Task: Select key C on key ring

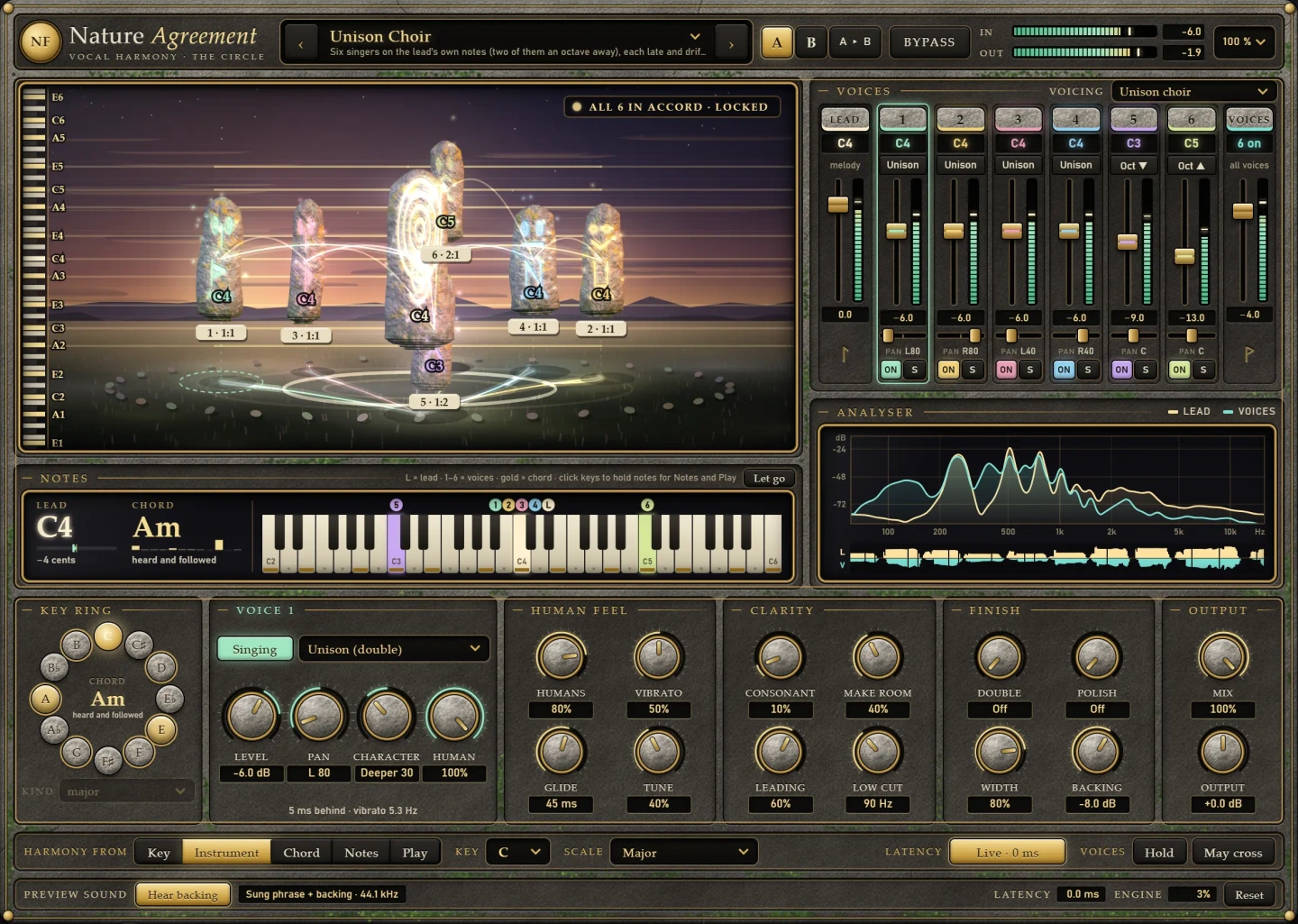Action: coord(107,636)
